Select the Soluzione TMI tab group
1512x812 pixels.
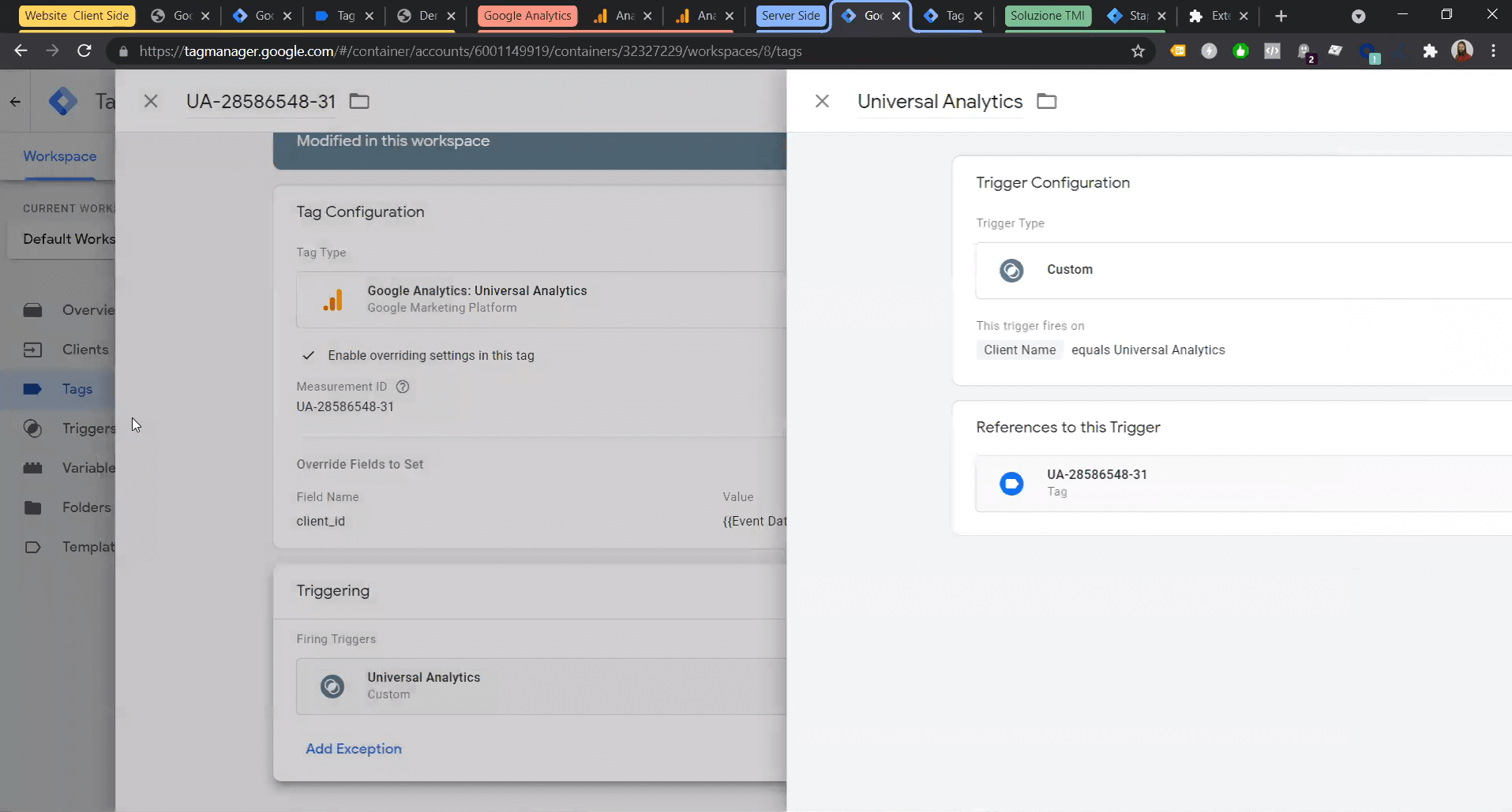click(x=1048, y=16)
